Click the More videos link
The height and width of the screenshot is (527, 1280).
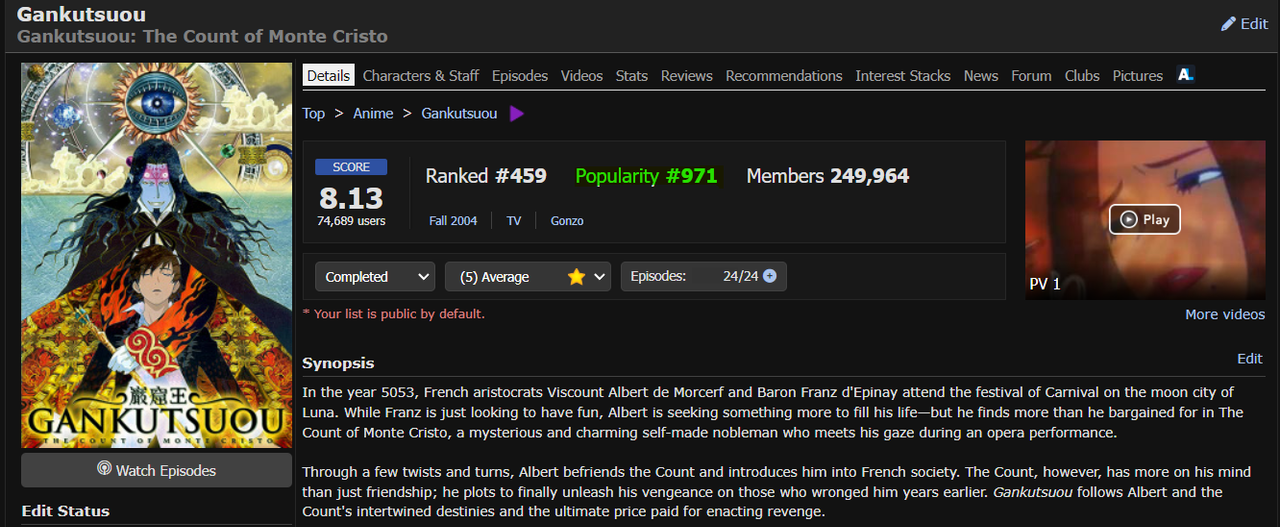coord(1225,315)
